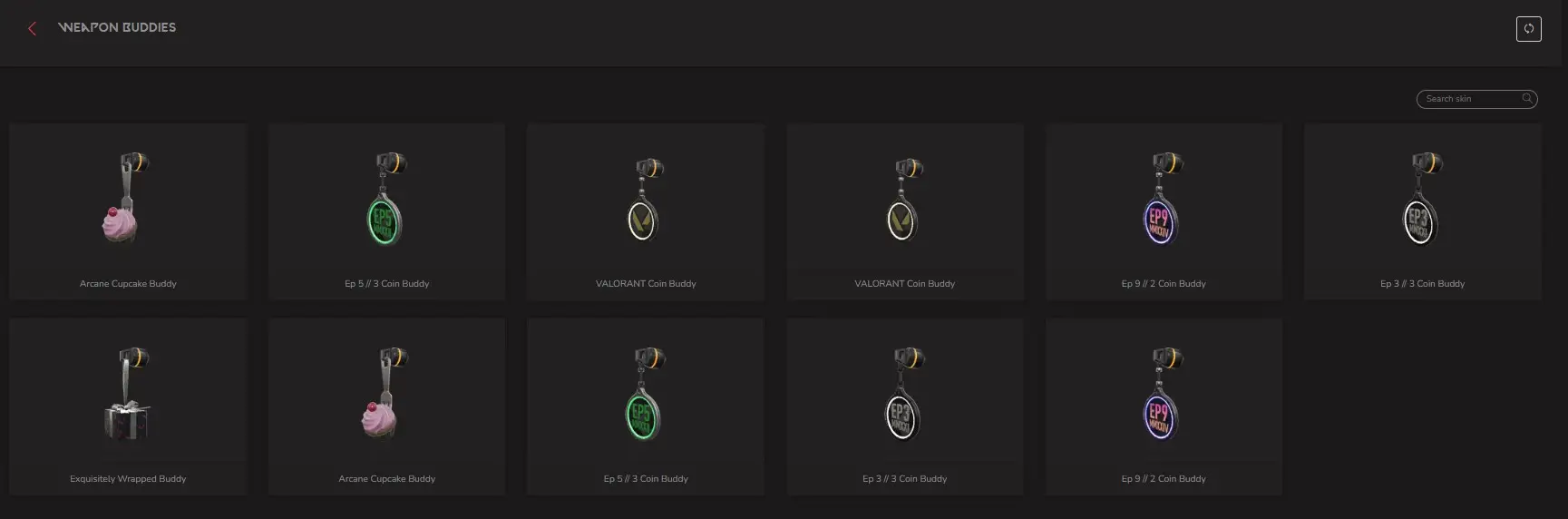Viewport: 1568px width, 519px height.
Task: Click the Exquisitely Wrapped Buddy label
Action: (x=128, y=478)
